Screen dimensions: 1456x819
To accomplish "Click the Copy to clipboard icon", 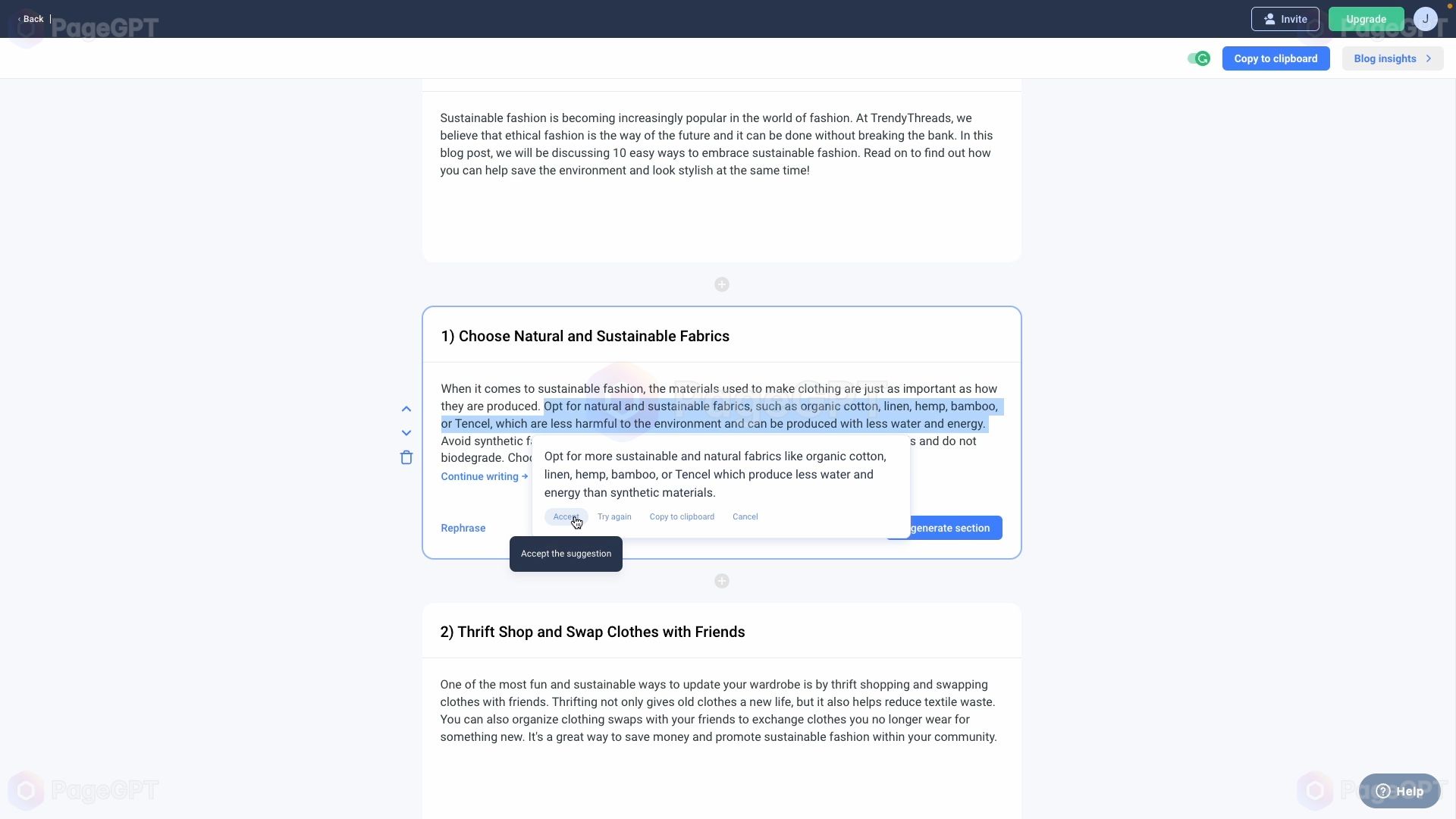I will (1276, 58).
